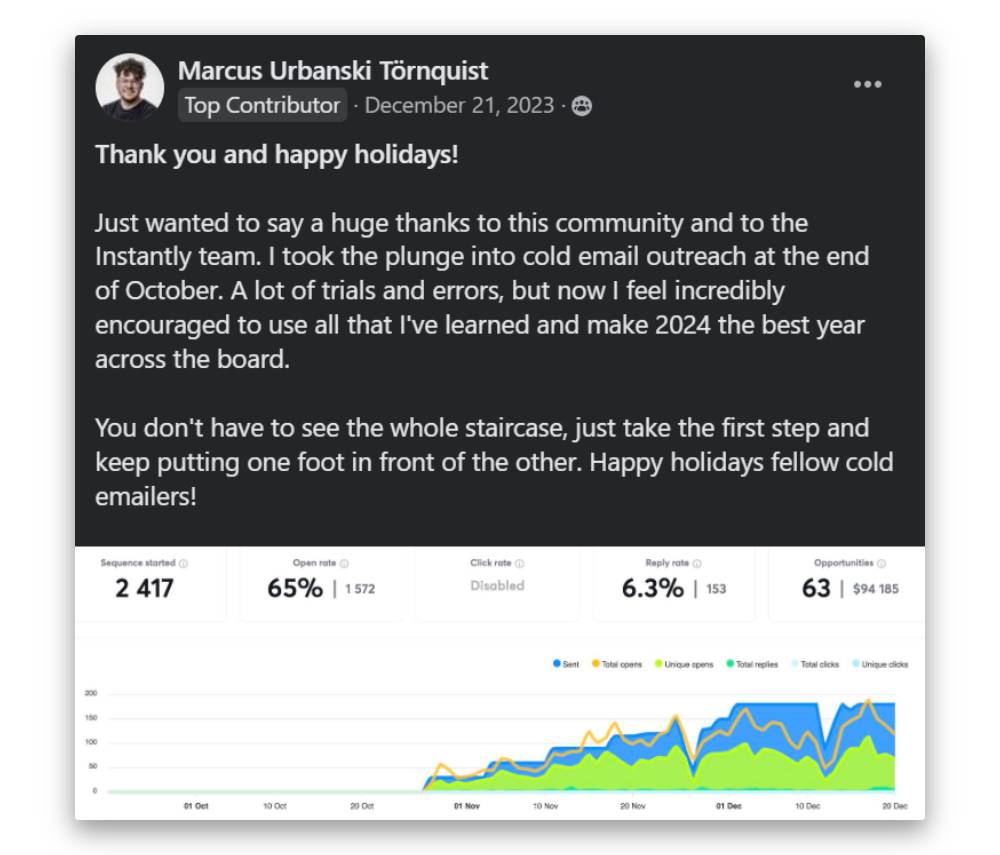Open the December 21, 2023 post timestamp
1000x855 pixels.
click(459, 106)
